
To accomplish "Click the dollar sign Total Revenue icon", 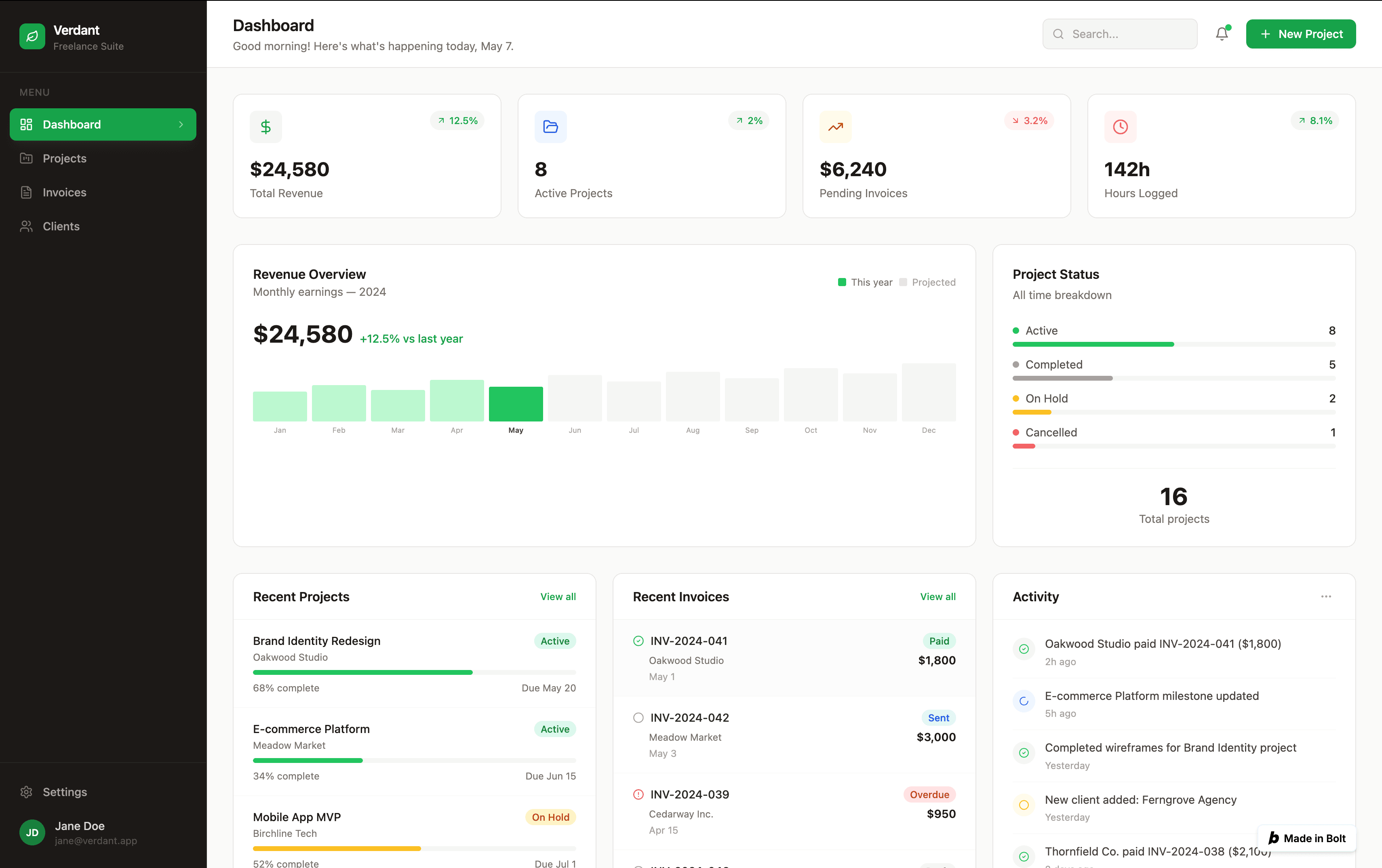I will coord(266,126).
